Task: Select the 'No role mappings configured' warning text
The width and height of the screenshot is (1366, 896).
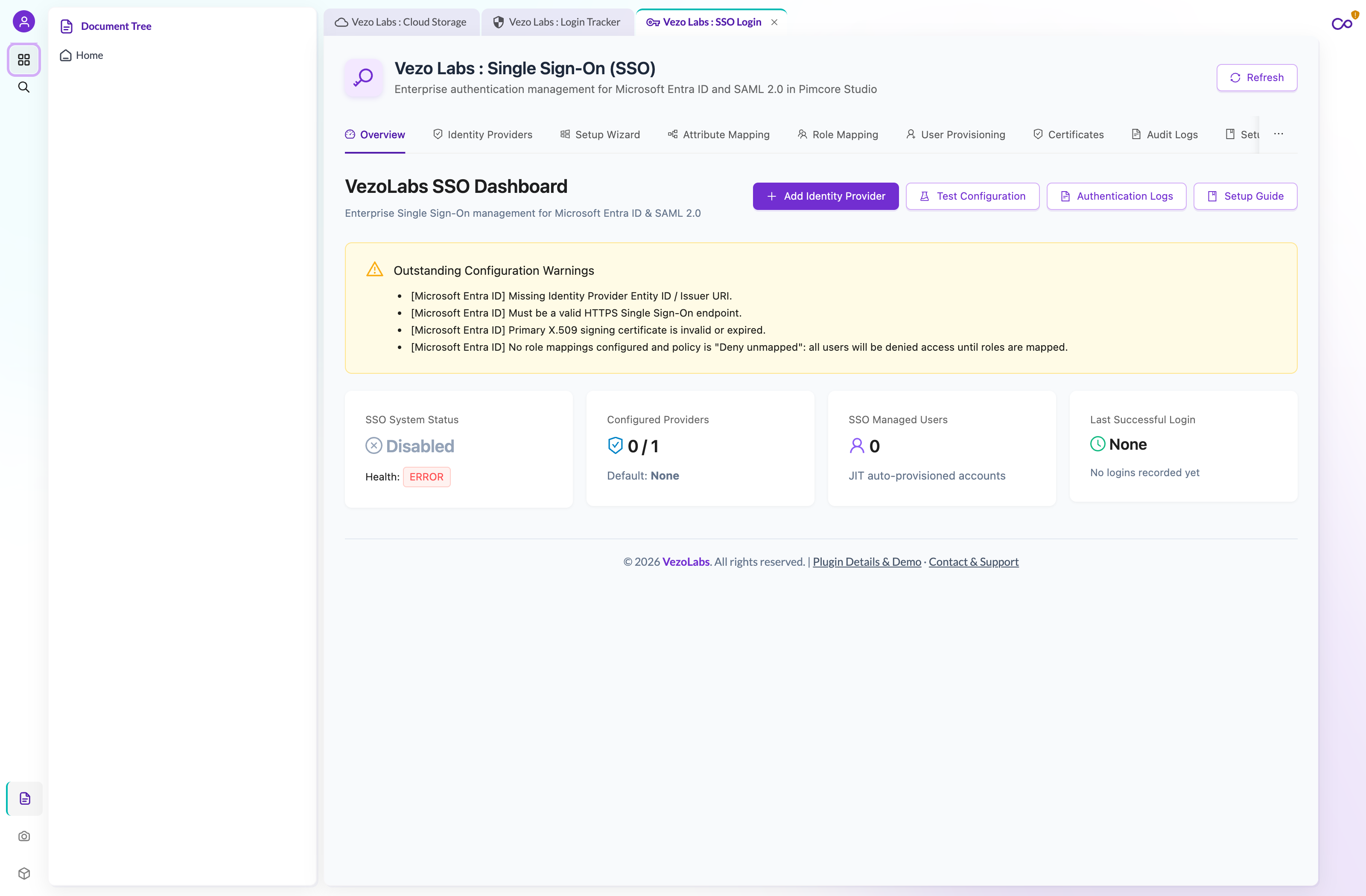Action: click(x=739, y=348)
